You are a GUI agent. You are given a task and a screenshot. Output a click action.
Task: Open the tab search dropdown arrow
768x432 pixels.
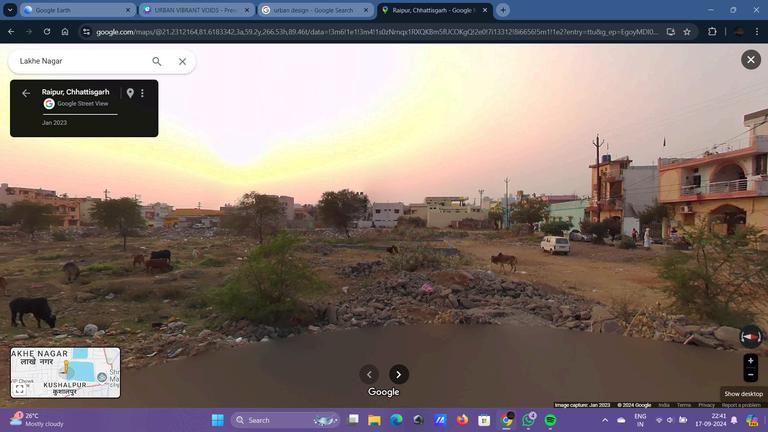[10, 10]
